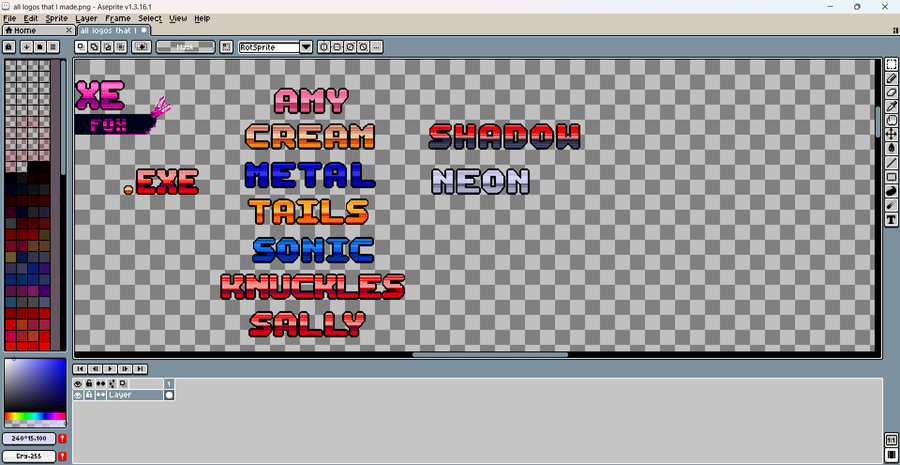Click the palette lock edit-mode icon
Image resolution: width=900 pixels, height=465 pixels.
coord(8,46)
